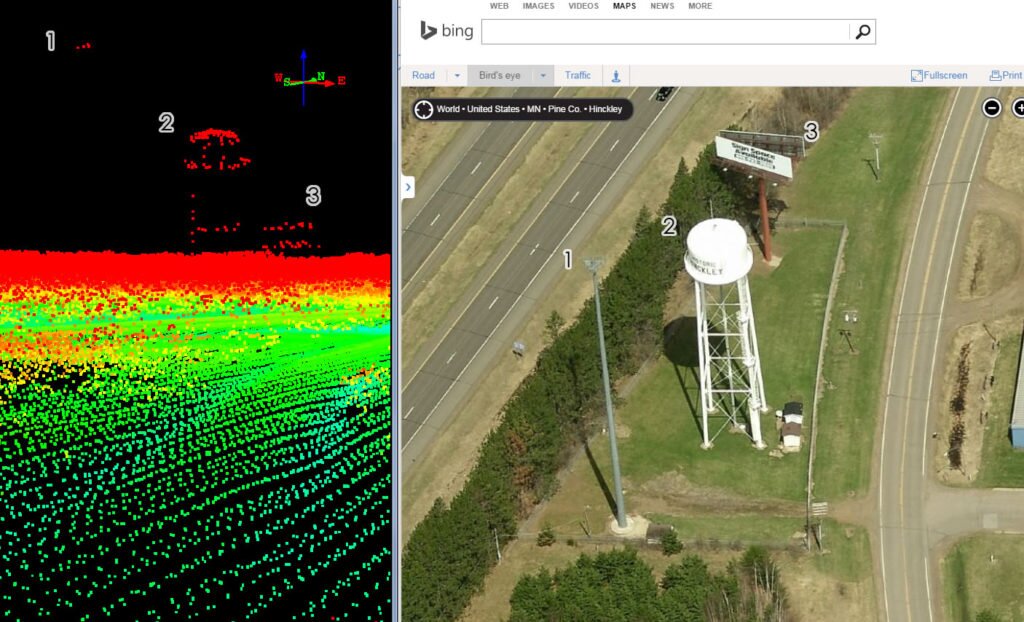Open the Road view dropdown arrow
Image resolution: width=1024 pixels, height=622 pixels.
point(457,76)
